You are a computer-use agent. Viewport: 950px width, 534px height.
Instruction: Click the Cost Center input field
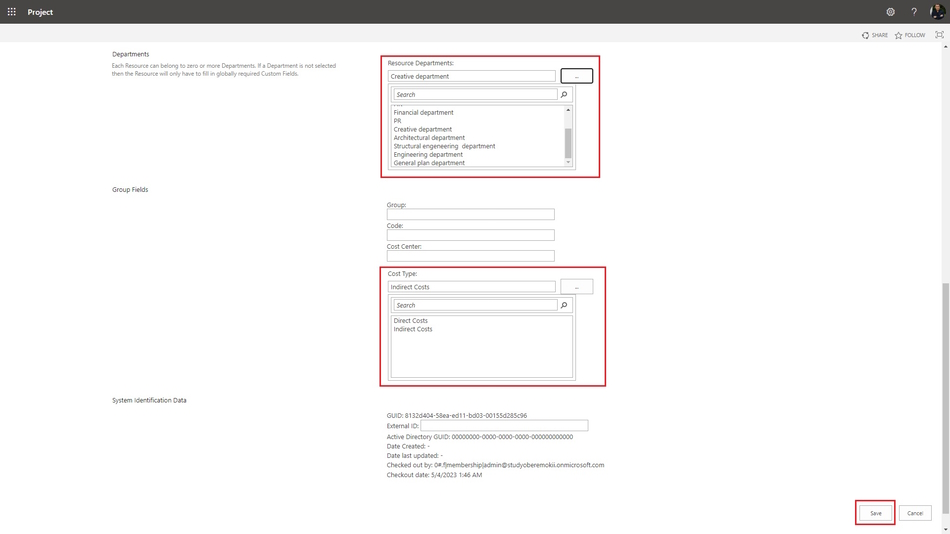pyautogui.click(x=471, y=256)
